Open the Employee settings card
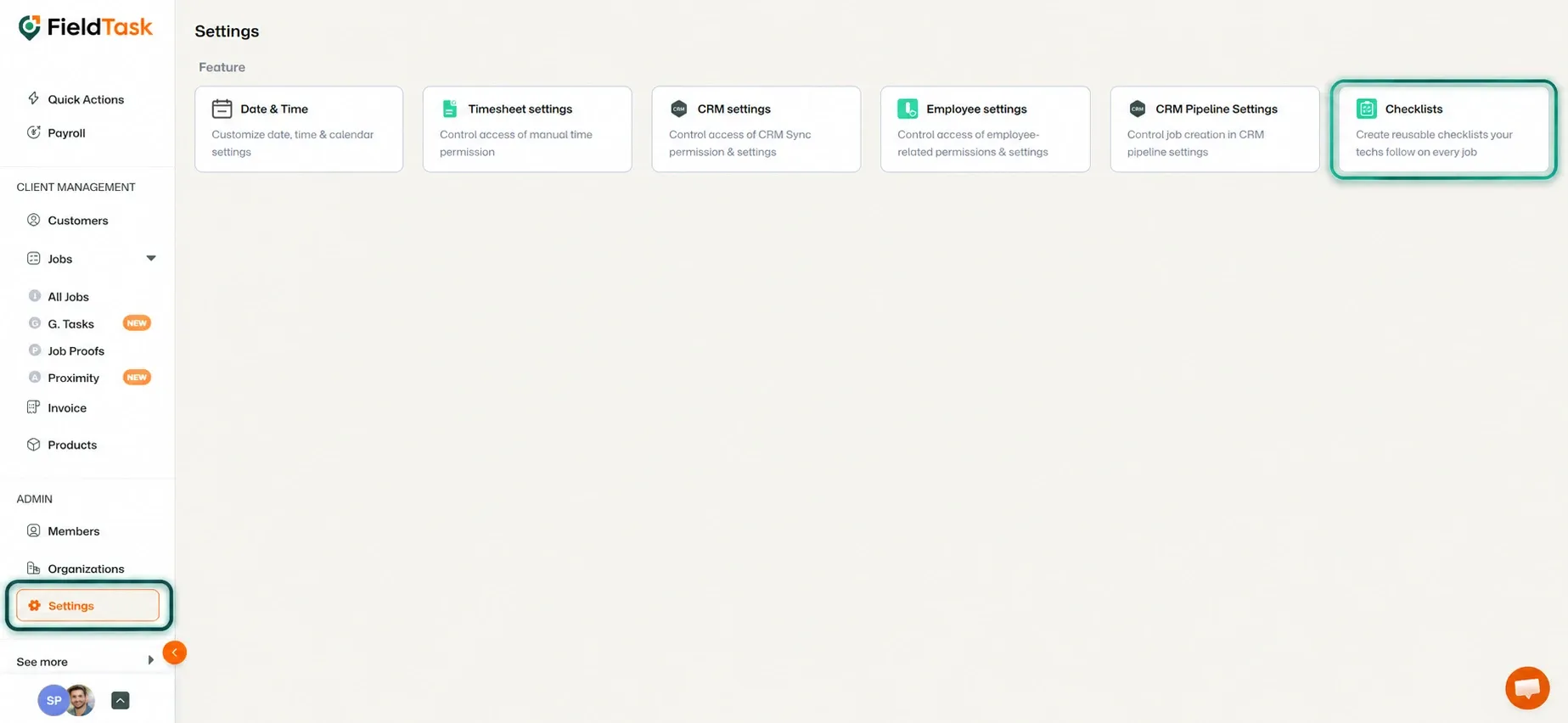1568x723 pixels. click(x=986, y=129)
